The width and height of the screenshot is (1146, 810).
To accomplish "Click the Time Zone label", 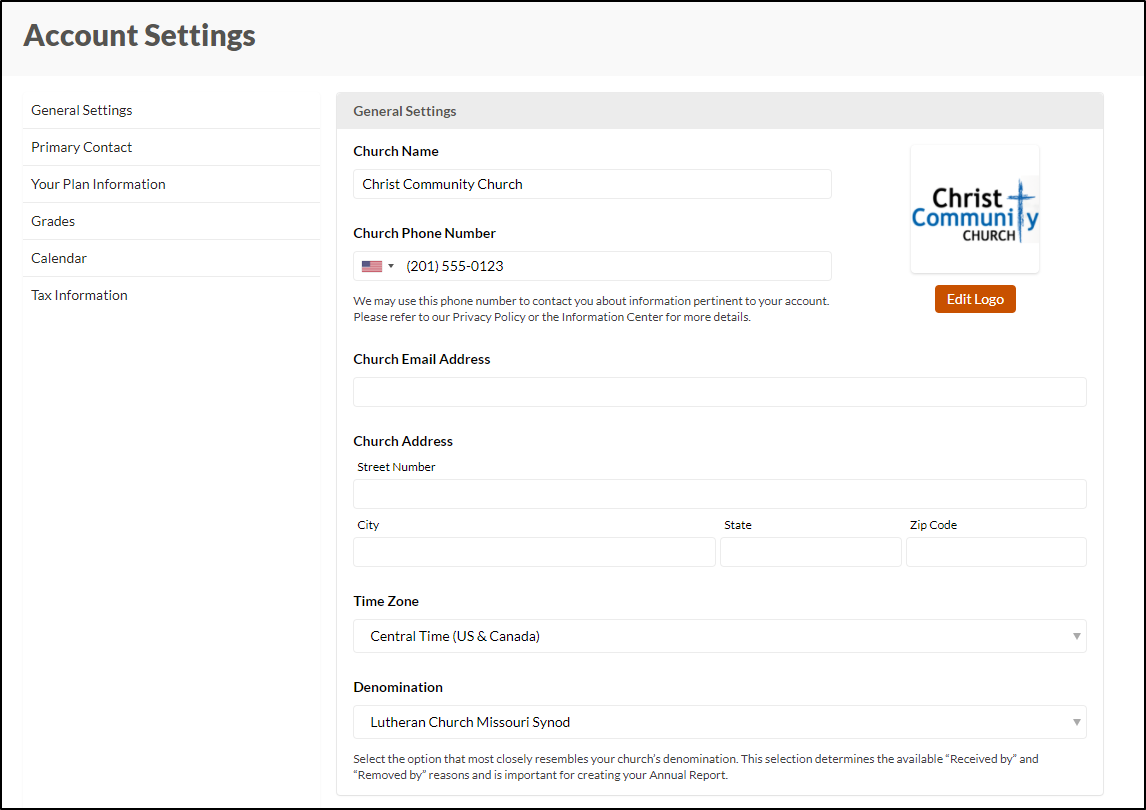I will point(386,602).
